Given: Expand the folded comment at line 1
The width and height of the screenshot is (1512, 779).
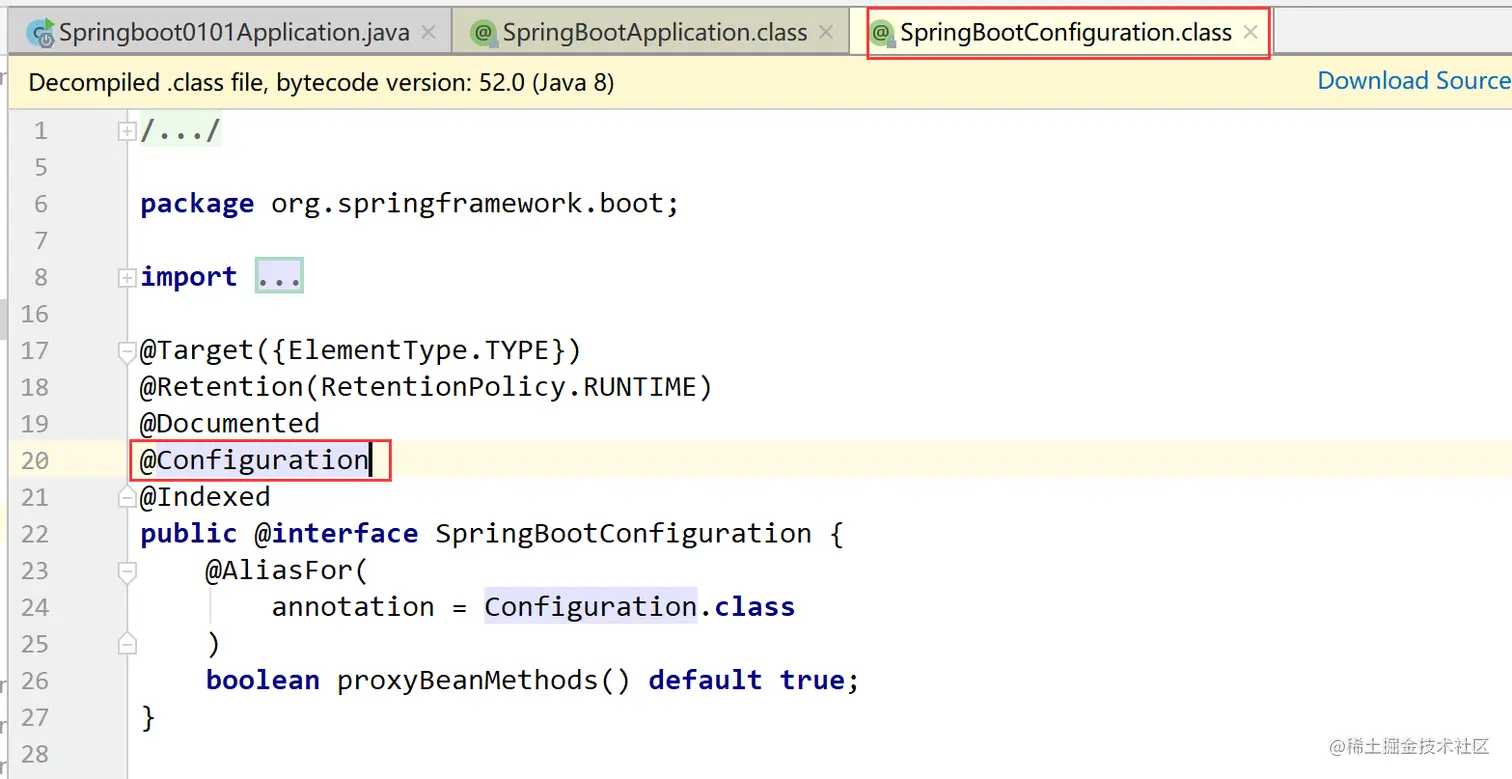Looking at the screenshot, I should (x=126, y=131).
